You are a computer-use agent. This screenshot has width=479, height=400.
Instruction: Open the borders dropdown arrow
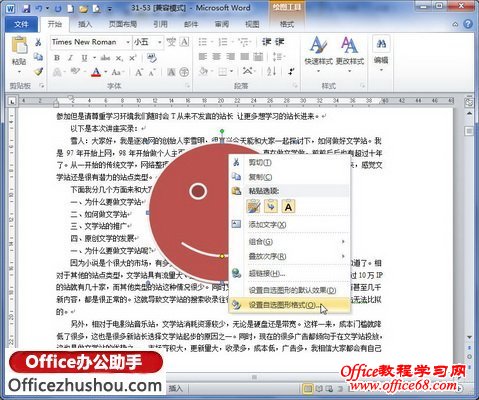tap(231, 72)
